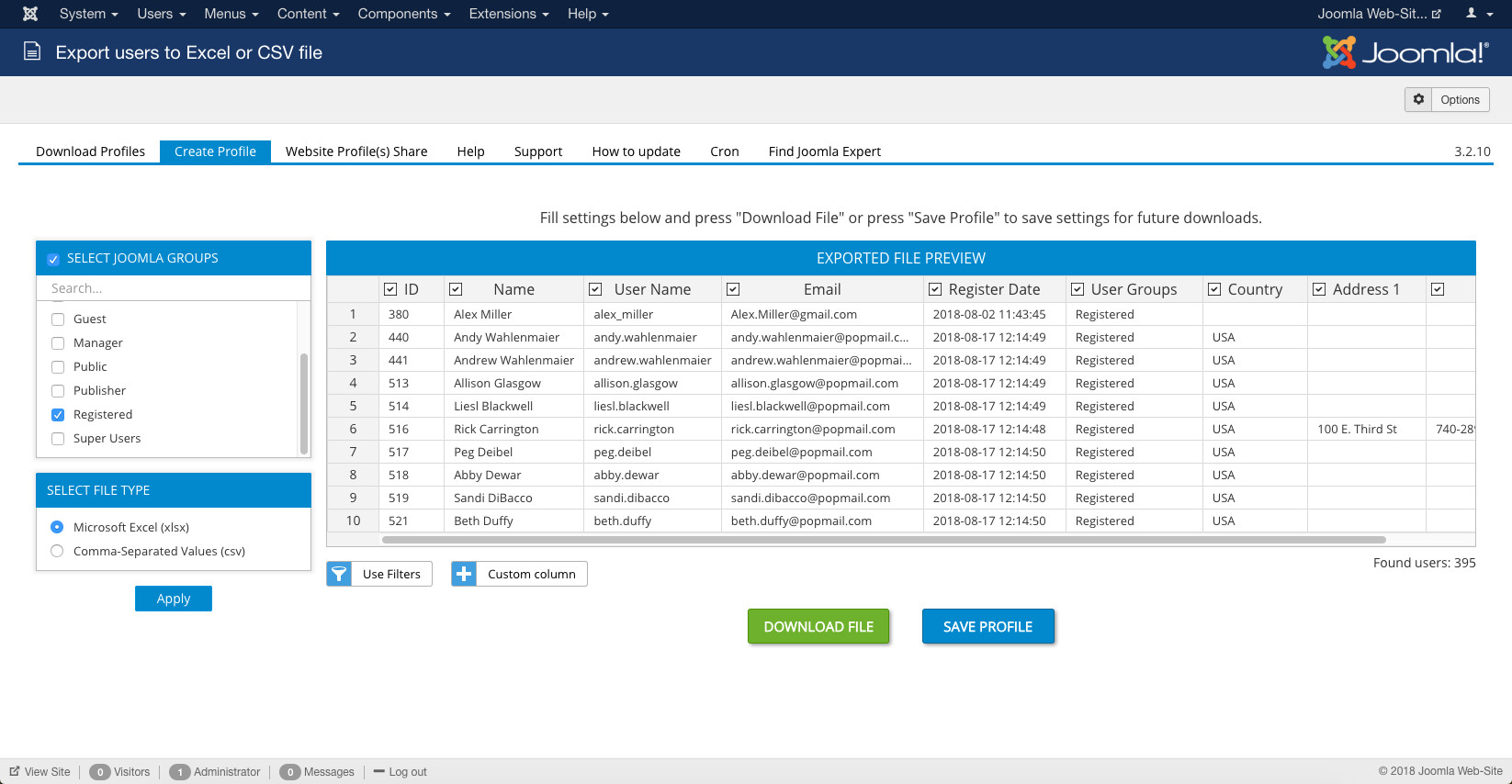
Task: Click the large Joomla! brand logo
Action: 1405,52
